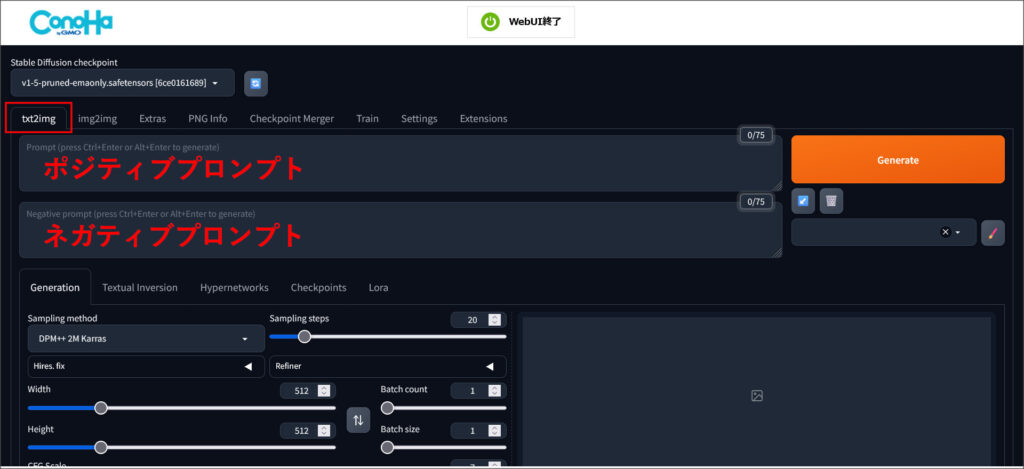Open the Settings tab
The image size is (1024, 469).
pyautogui.click(x=419, y=119)
